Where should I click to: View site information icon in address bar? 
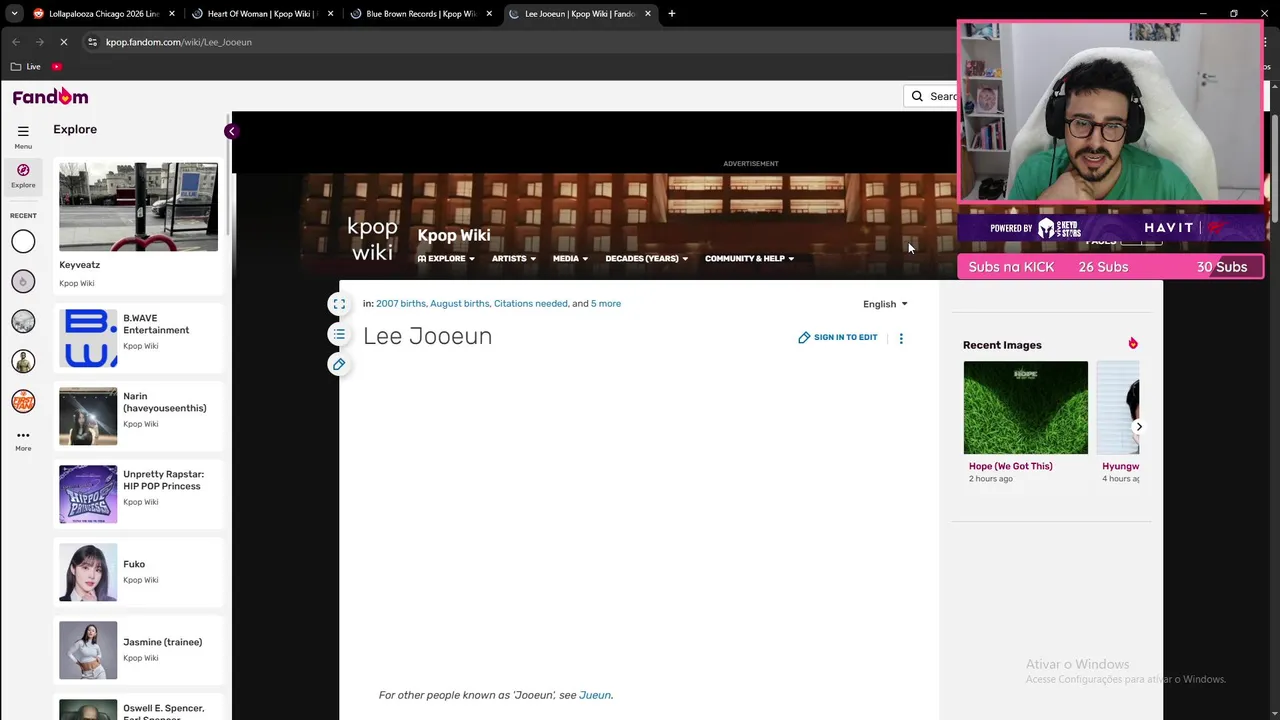click(x=93, y=42)
